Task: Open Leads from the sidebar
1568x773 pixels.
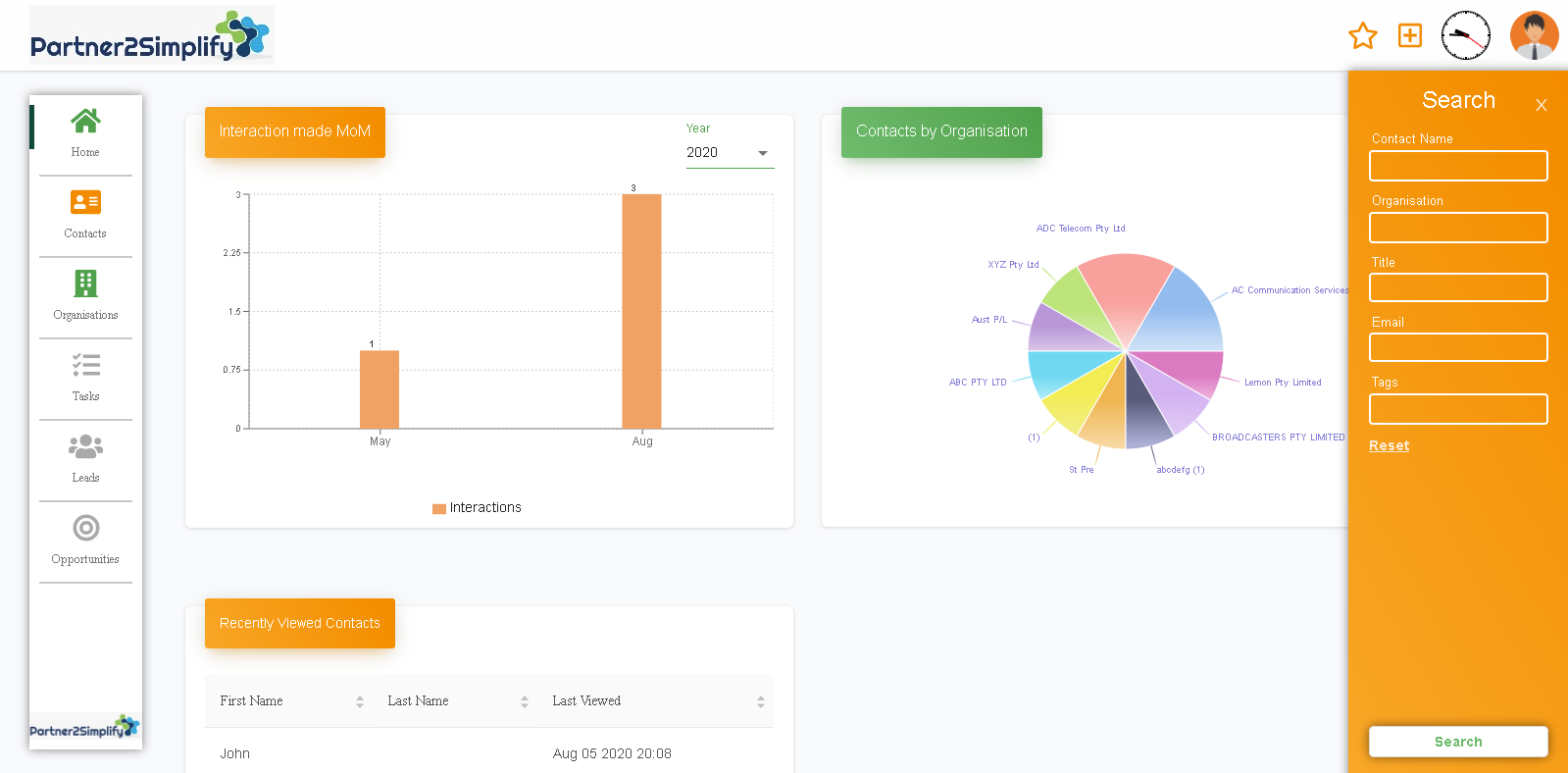Action: click(x=85, y=460)
